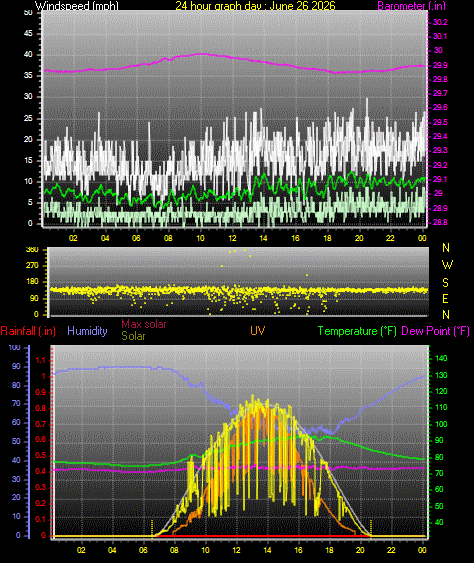Click the blue 100 humidity scale value

pos(15,348)
